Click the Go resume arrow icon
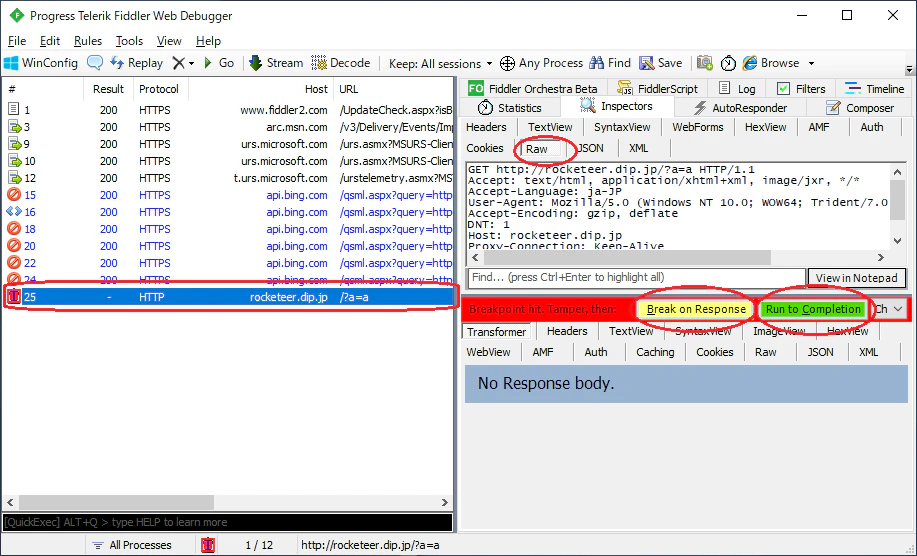 (208, 63)
